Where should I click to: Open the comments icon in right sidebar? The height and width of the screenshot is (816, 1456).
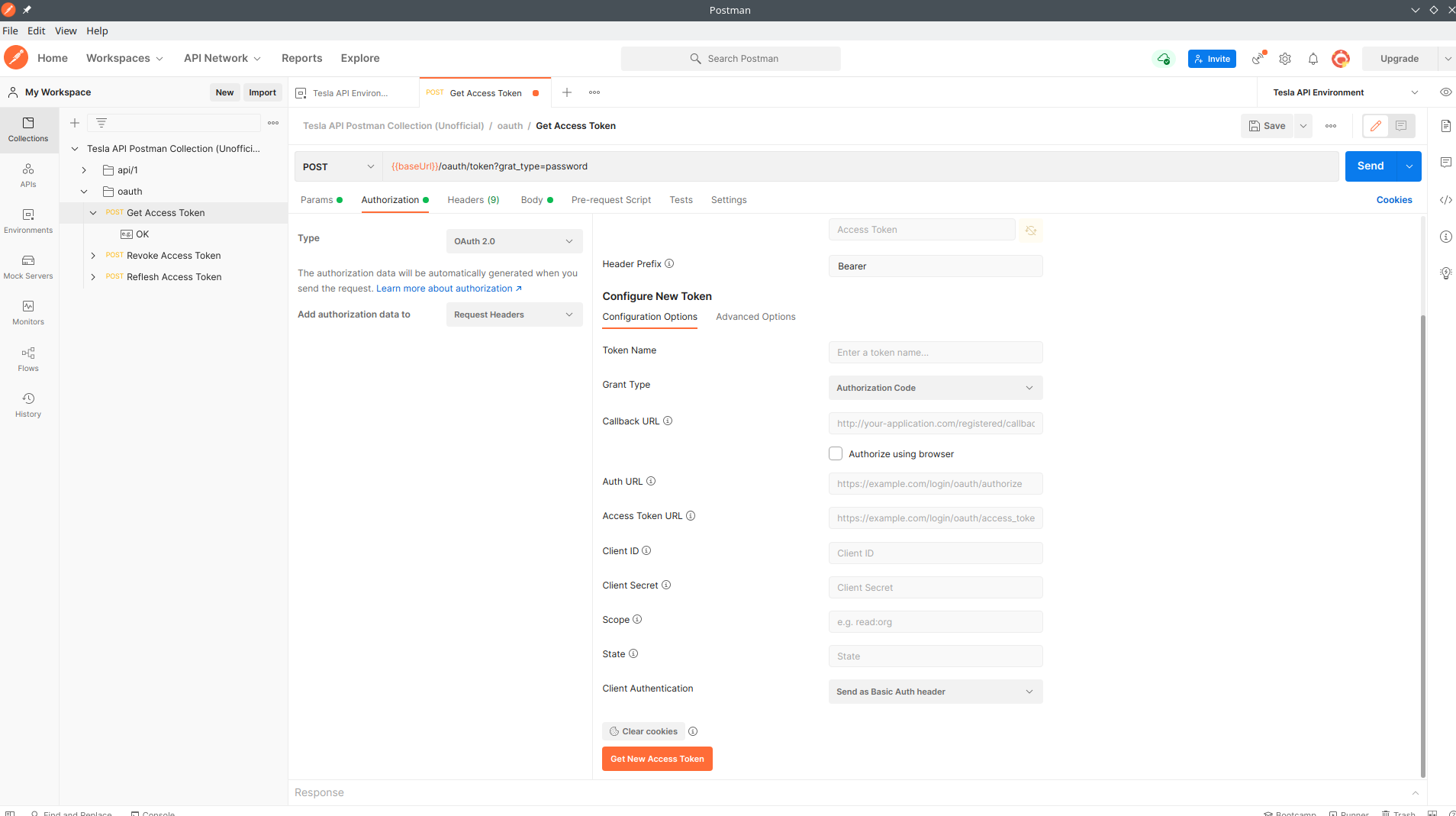1446,163
